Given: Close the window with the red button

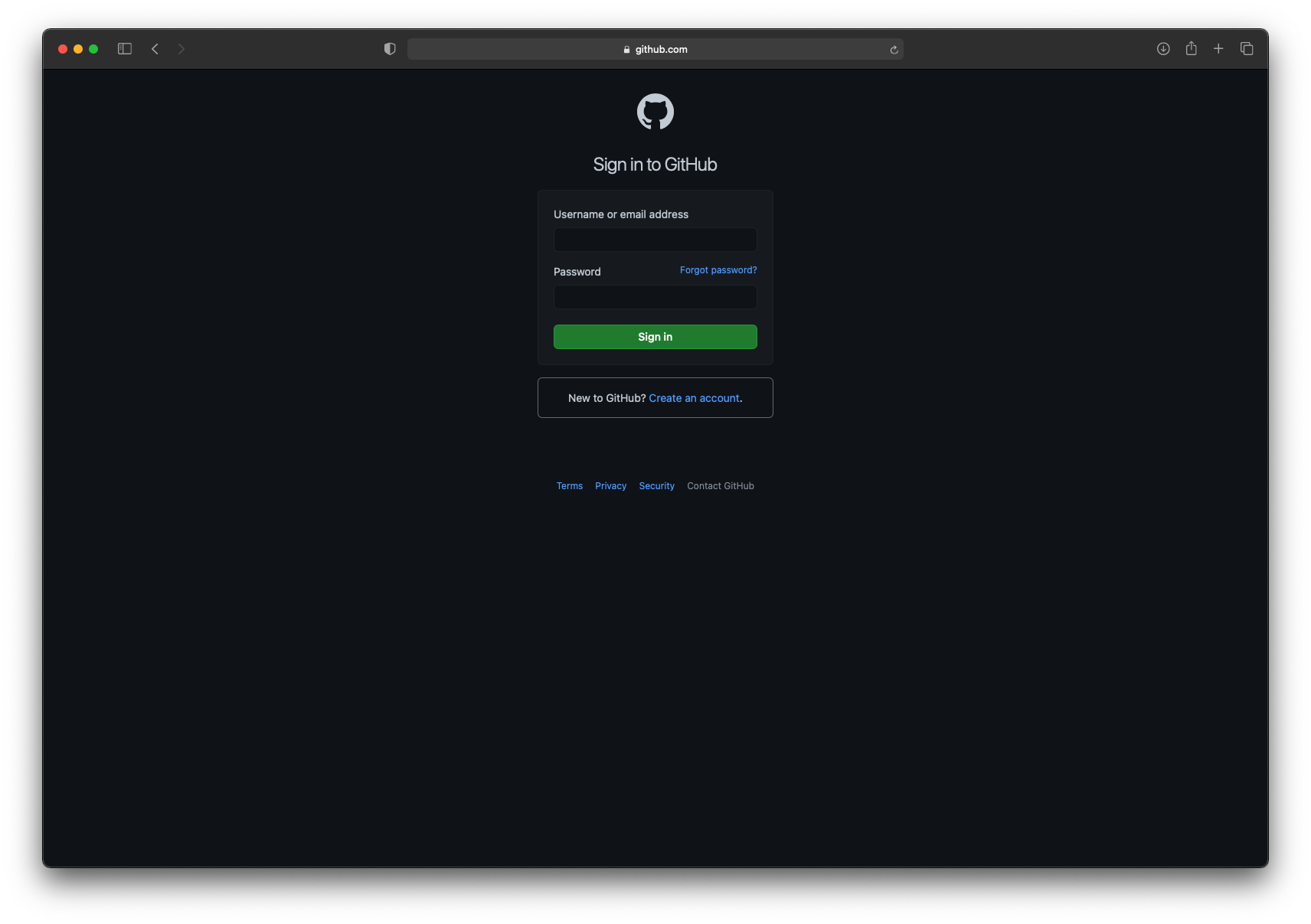Looking at the screenshot, I should pos(63,49).
